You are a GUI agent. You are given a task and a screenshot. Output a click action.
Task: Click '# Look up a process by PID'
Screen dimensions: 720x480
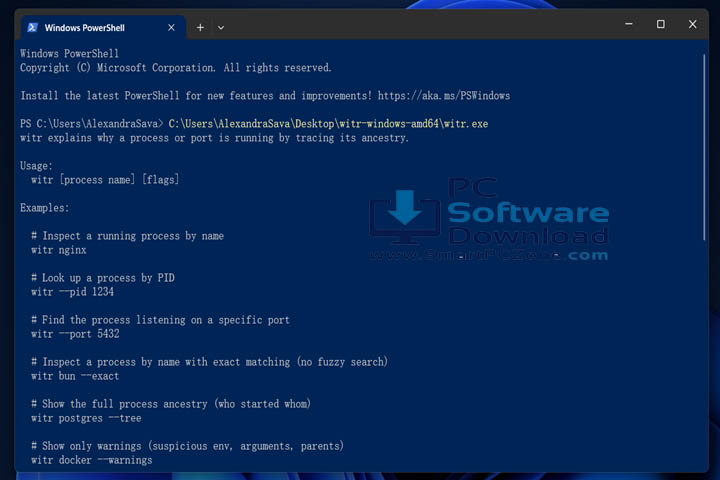[x=102, y=278]
